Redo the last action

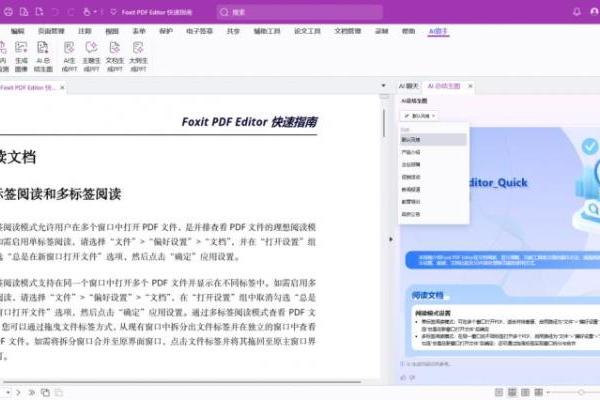(x=70, y=12)
